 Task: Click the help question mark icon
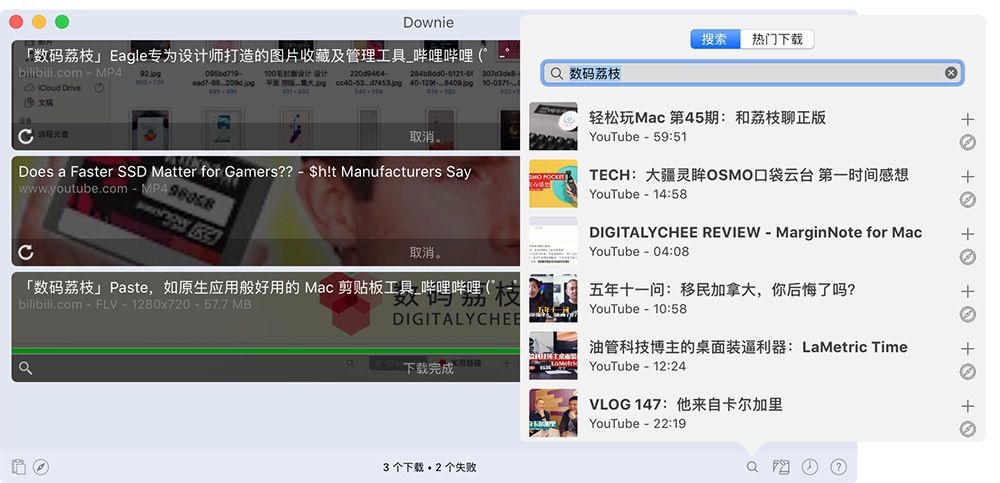tap(838, 467)
